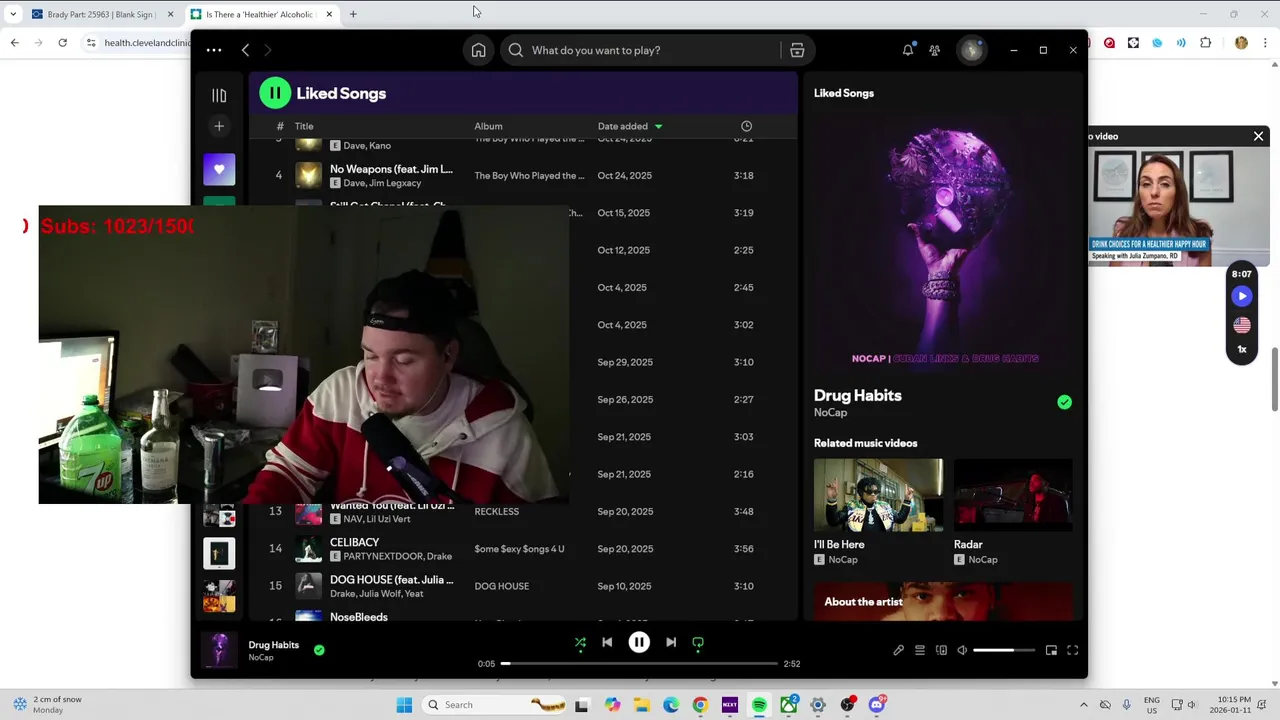Sort by duration clock icon column
The height and width of the screenshot is (720, 1280).
[x=746, y=126]
